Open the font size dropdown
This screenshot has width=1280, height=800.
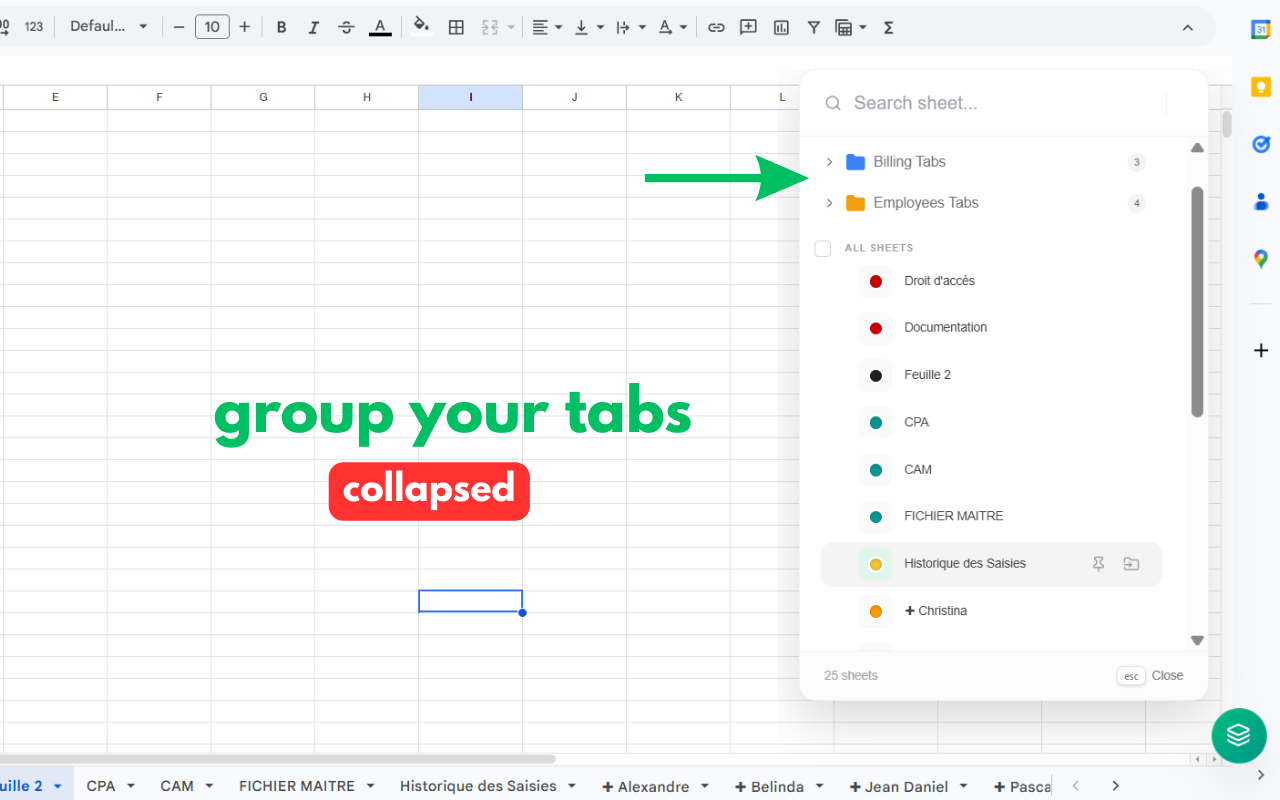[x=212, y=27]
